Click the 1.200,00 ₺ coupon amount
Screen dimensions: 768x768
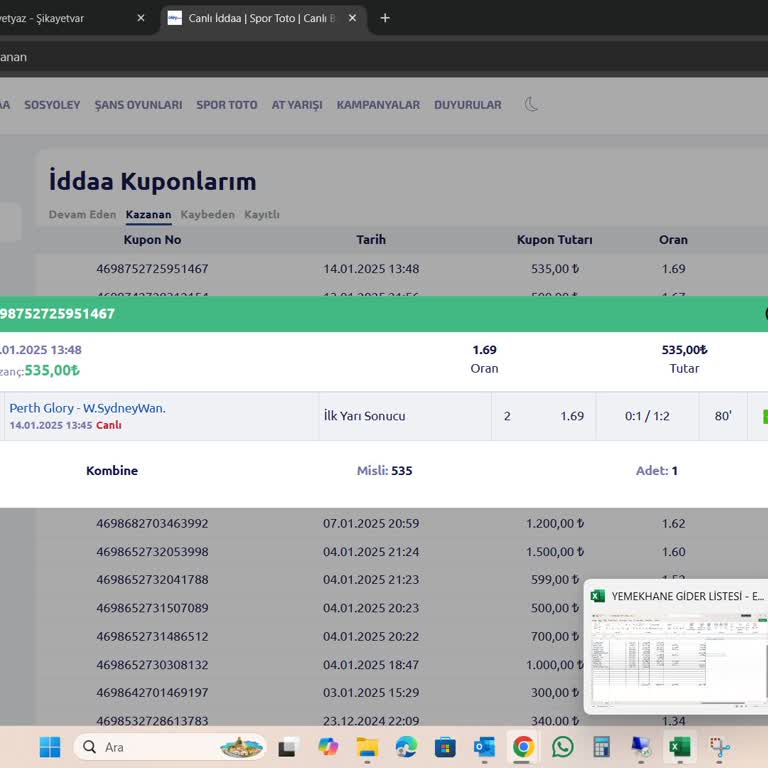coord(555,523)
